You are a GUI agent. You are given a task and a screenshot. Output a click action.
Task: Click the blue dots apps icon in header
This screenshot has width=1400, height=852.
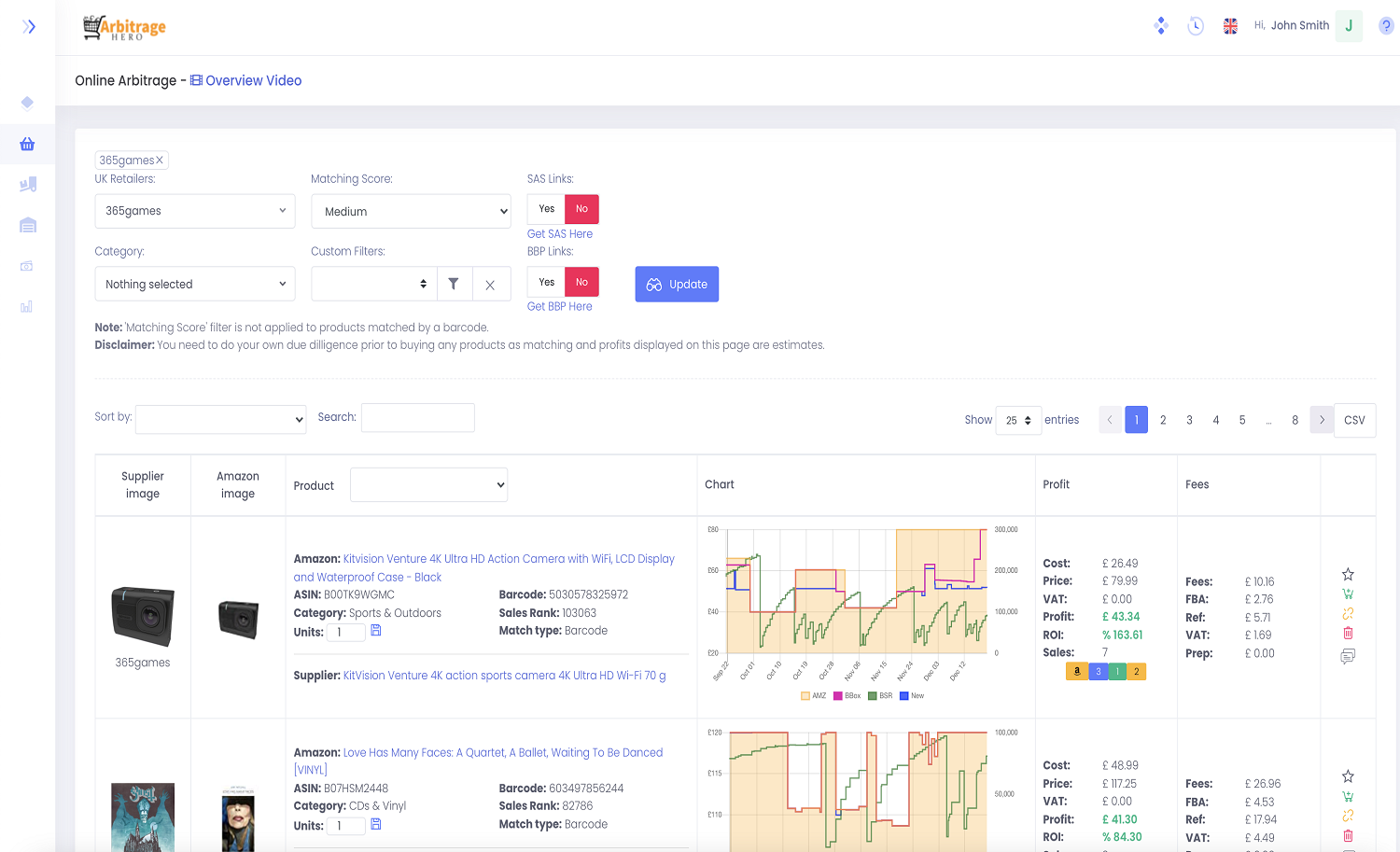pyautogui.click(x=1161, y=26)
